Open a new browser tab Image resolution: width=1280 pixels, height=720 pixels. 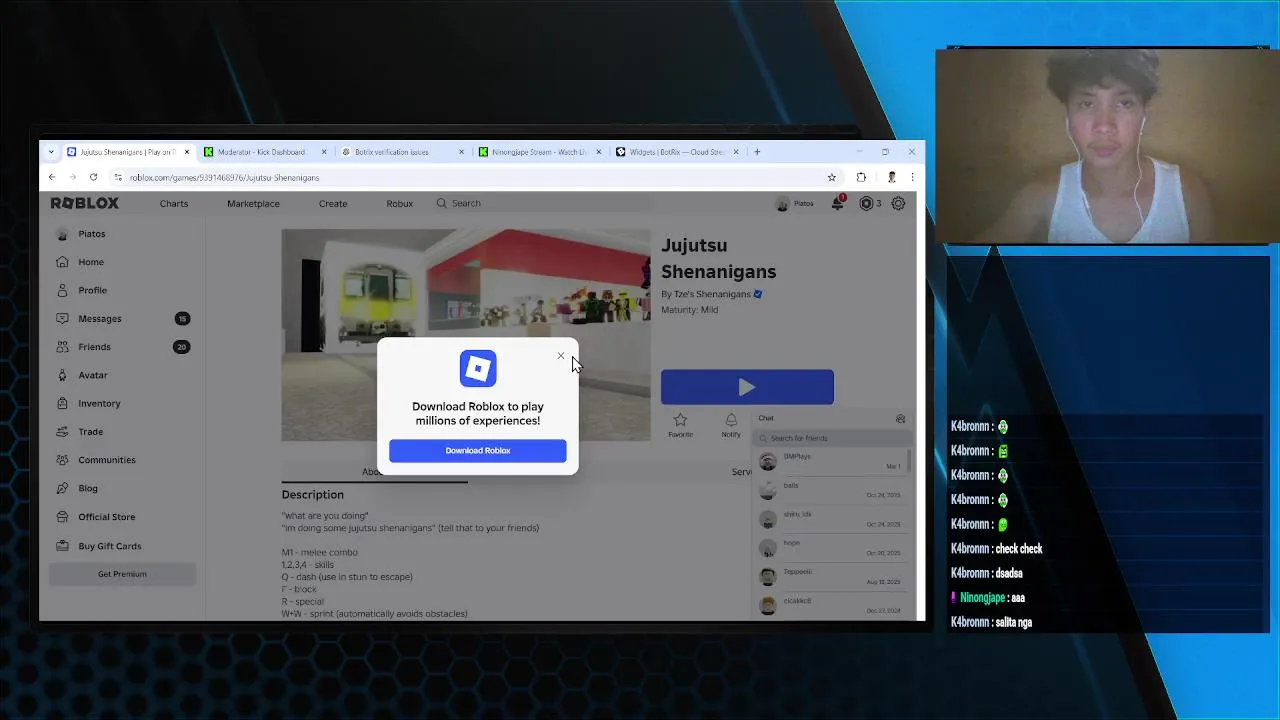point(757,152)
